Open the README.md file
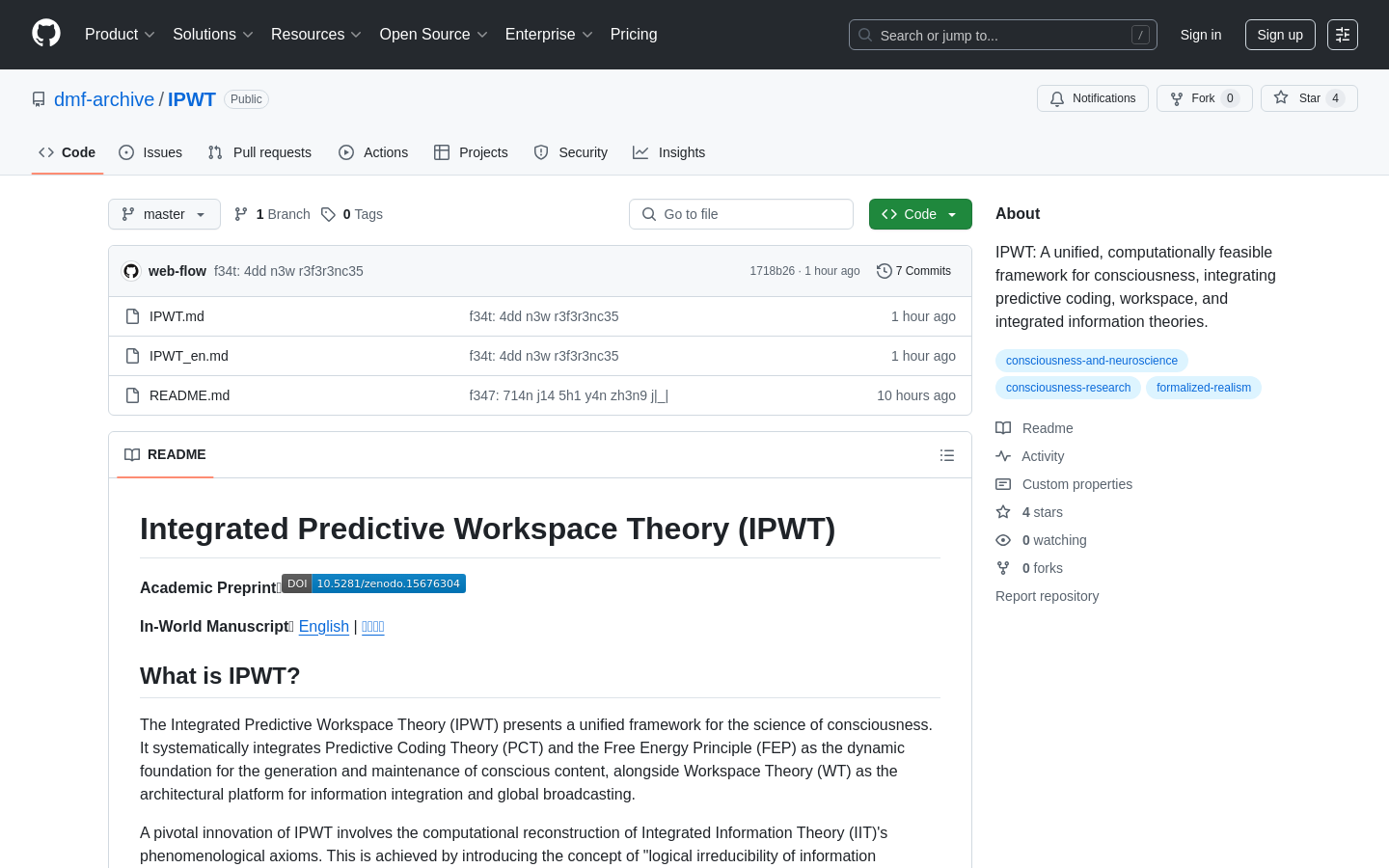The width and height of the screenshot is (1389, 868). [189, 395]
